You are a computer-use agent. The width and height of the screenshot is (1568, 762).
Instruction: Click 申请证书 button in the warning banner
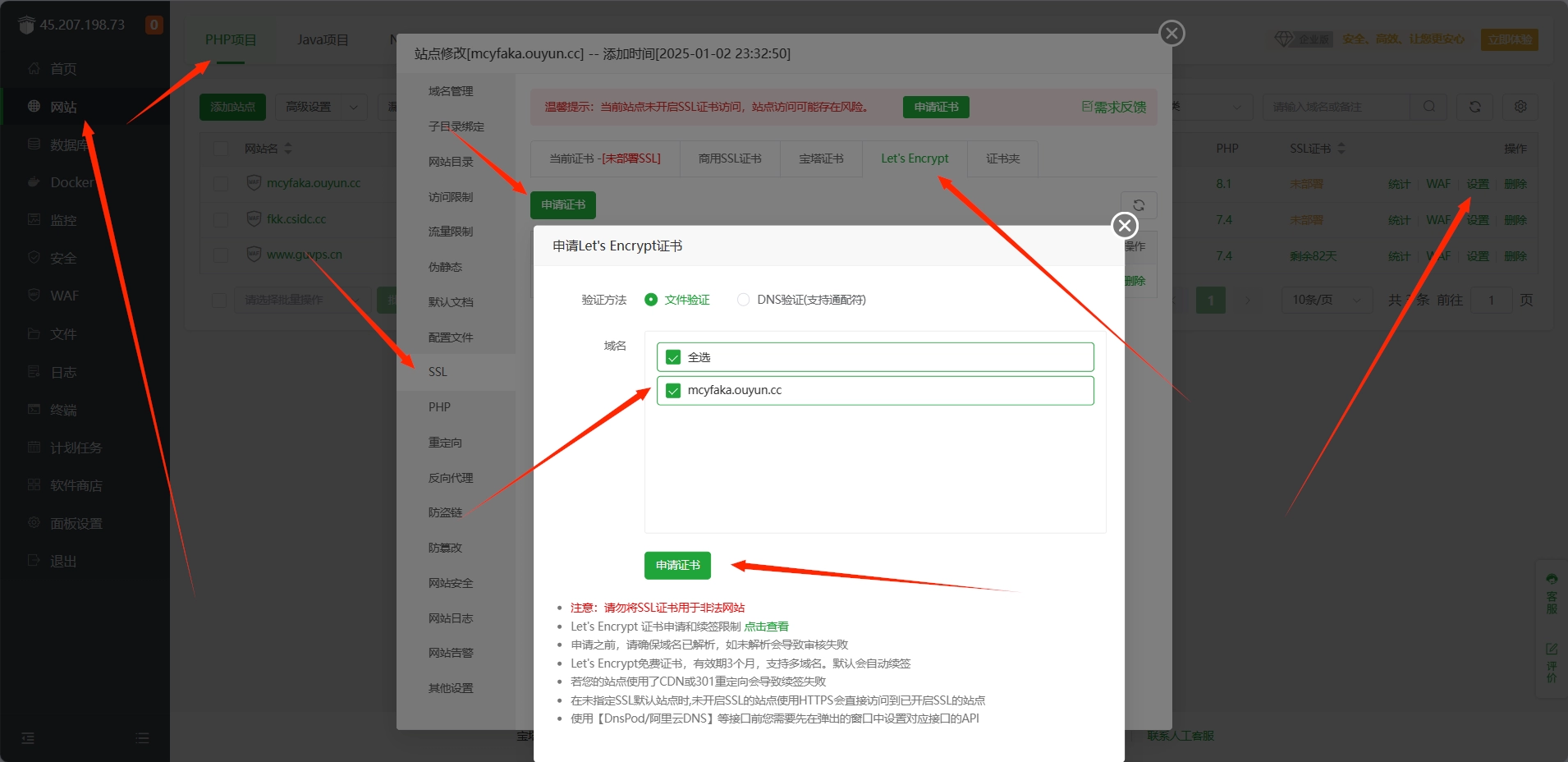tap(936, 107)
